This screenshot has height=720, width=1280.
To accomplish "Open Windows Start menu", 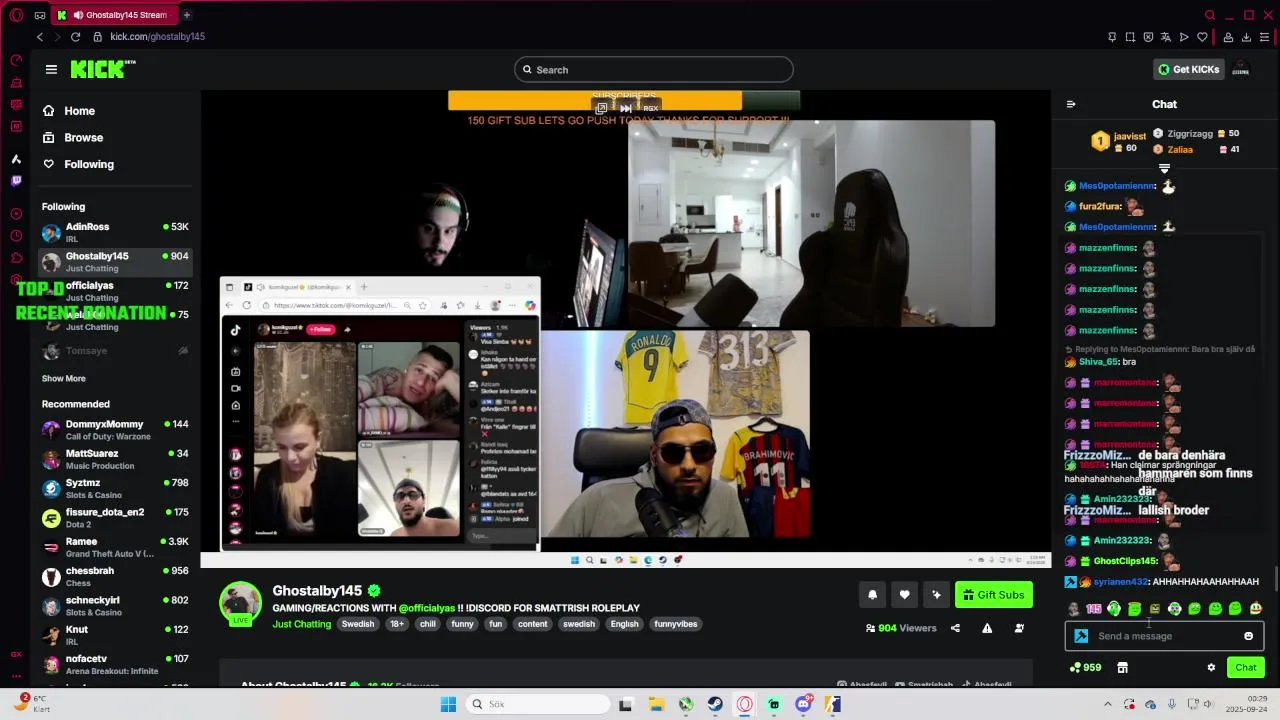I will pos(448,704).
